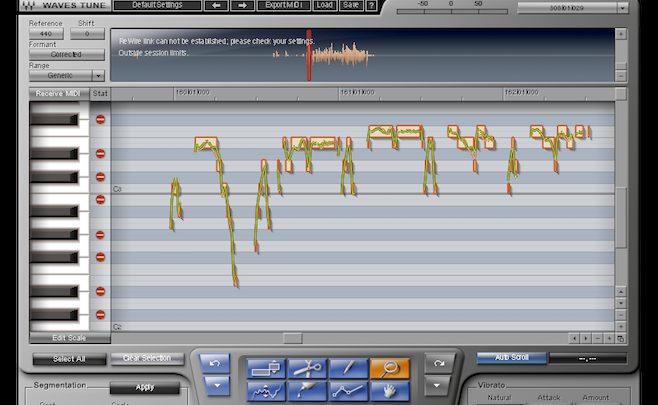Click the Undo arrow button
This screenshot has width=658, height=405.
[x=213, y=362]
